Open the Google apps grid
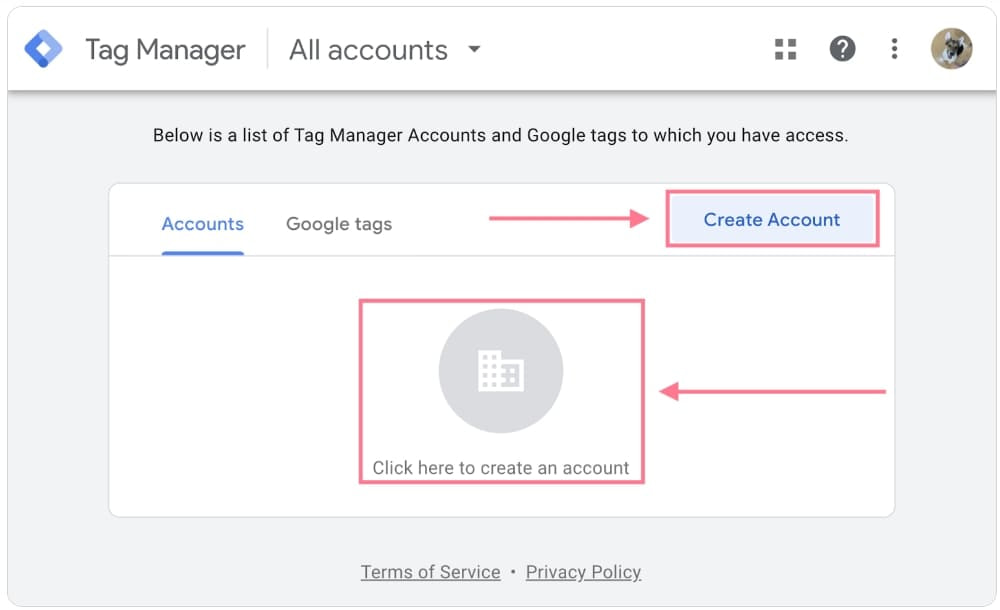The width and height of the screenshot is (1000, 610). [x=785, y=49]
